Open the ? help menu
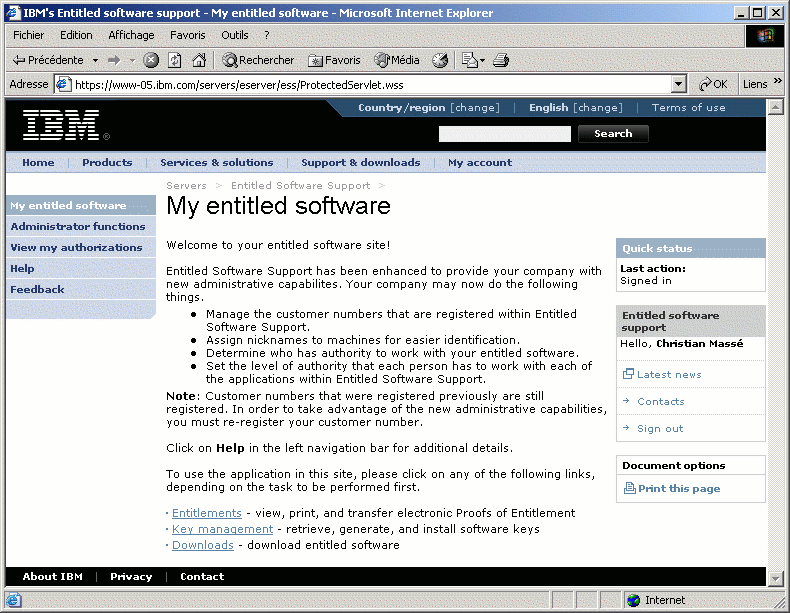Image resolution: width=790 pixels, height=613 pixels. coord(267,35)
